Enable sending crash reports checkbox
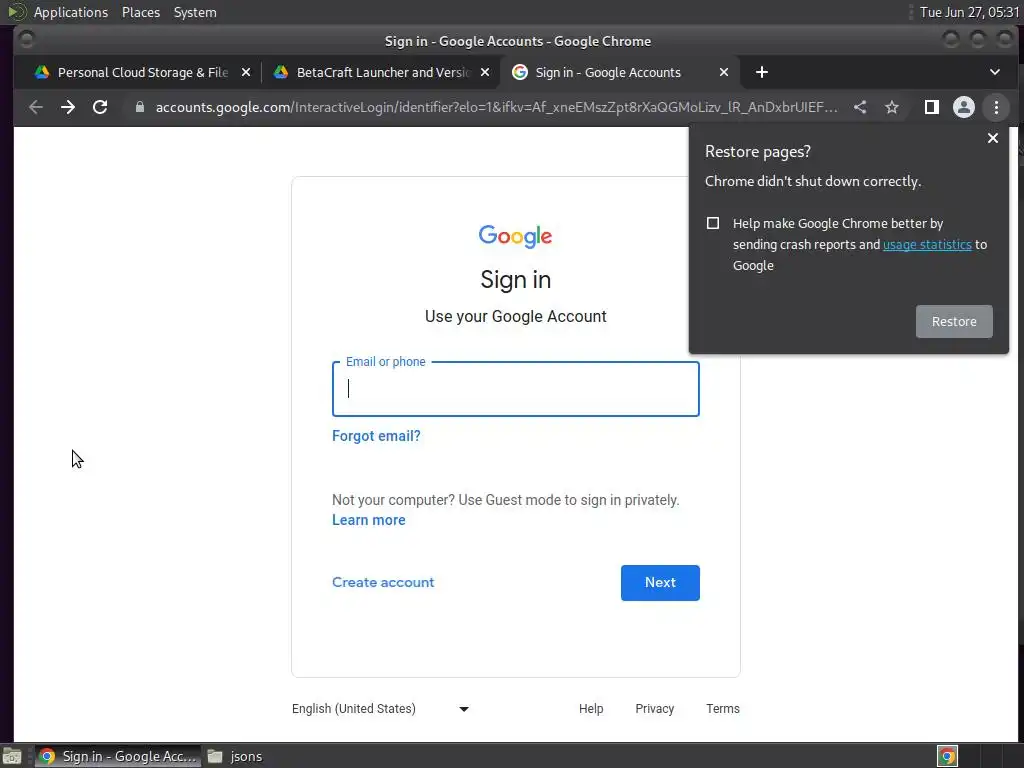The width and height of the screenshot is (1024, 768). point(712,223)
